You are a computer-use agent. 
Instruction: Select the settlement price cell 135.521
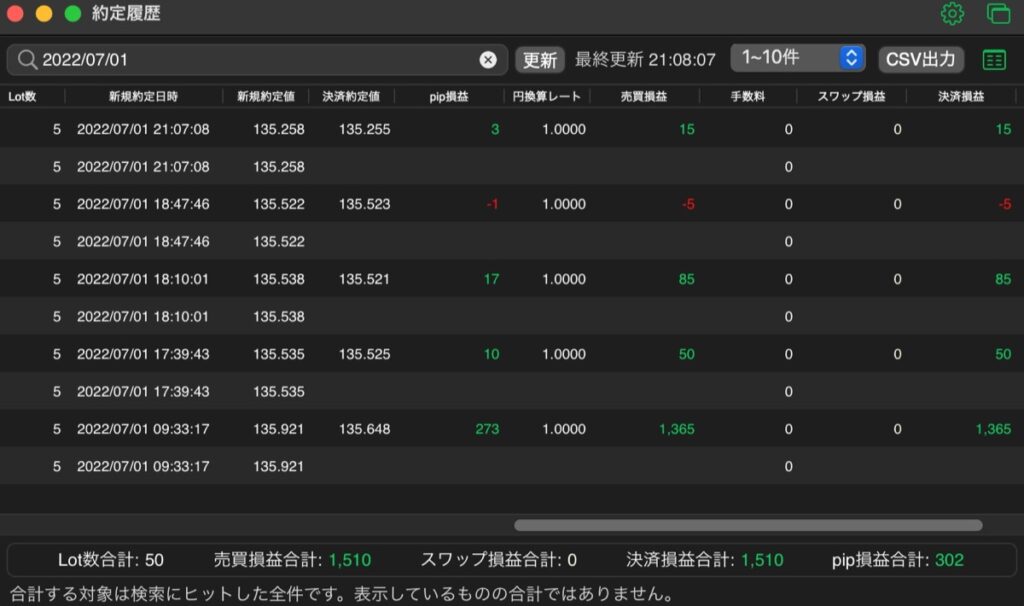coord(364,279)
